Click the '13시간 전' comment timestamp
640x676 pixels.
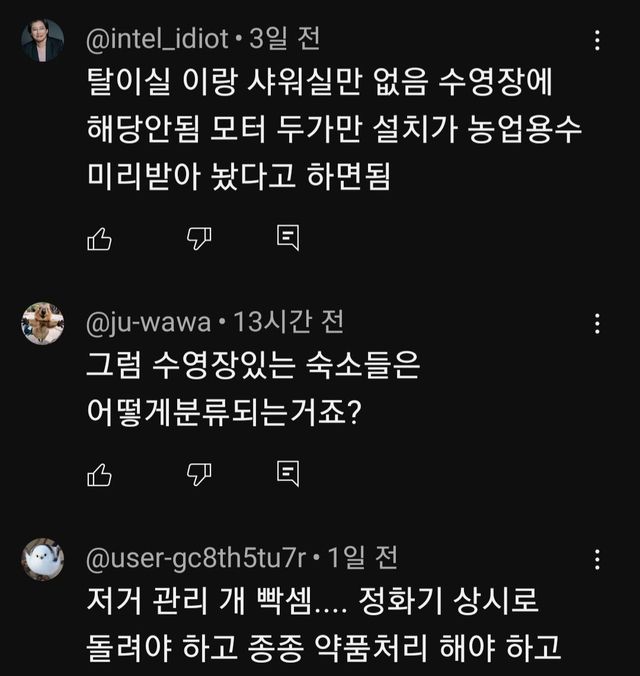[x=289, y=322]
